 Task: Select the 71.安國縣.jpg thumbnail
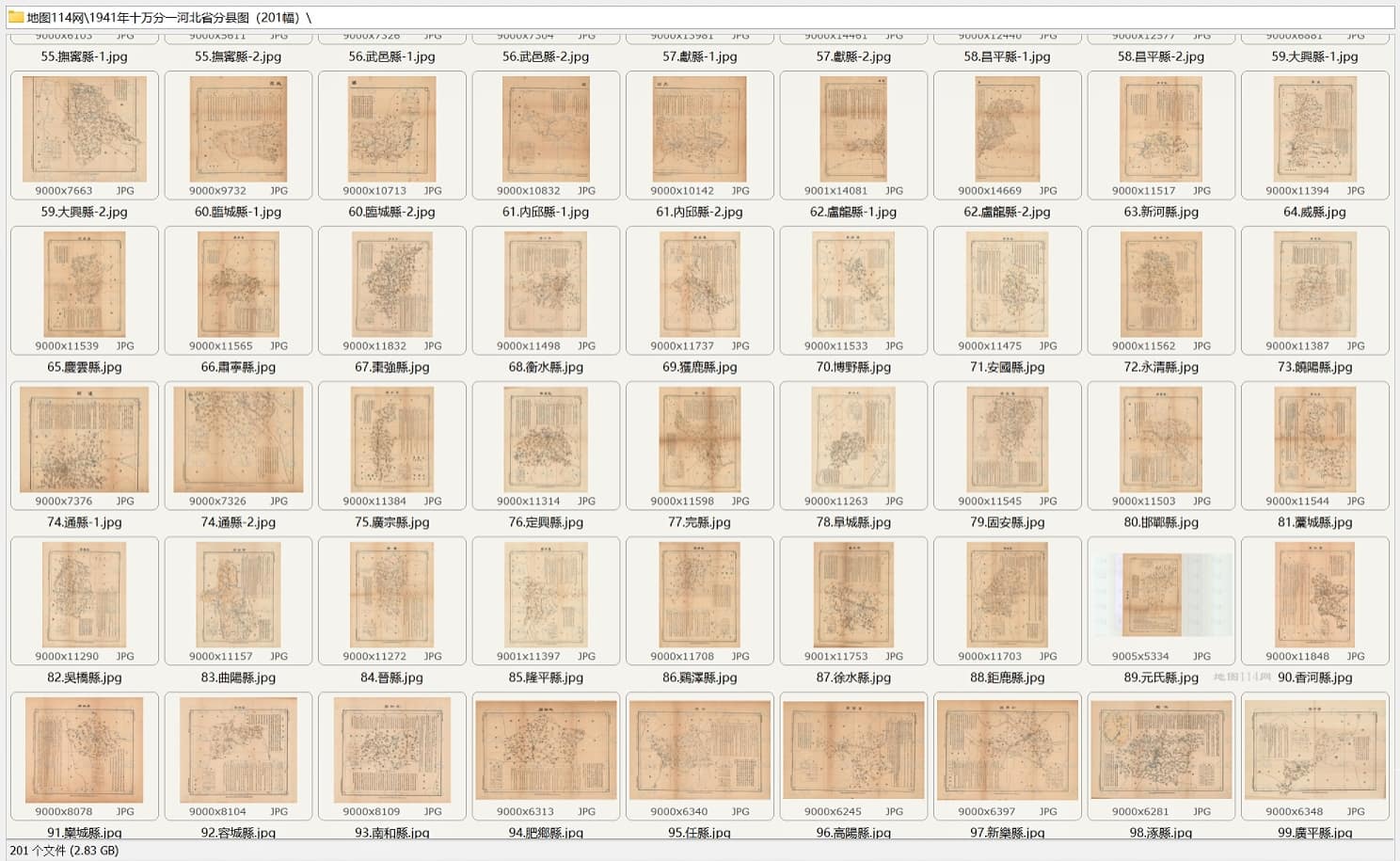[x=1008, y=285]
